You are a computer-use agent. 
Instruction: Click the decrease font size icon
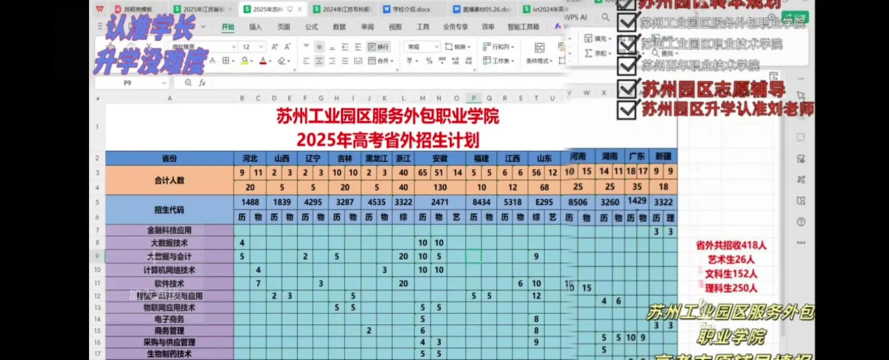coord(288,46)
